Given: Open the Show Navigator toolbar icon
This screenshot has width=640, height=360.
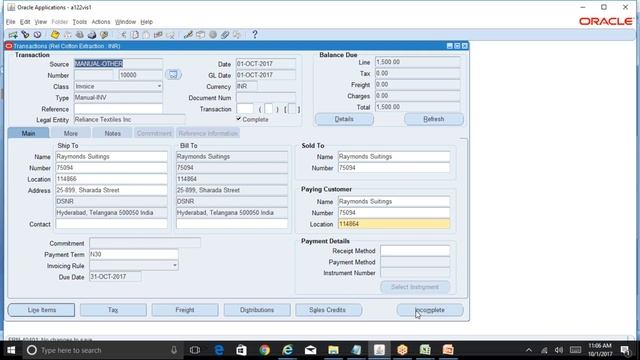Looking at the screenshot, I should pos(38,35).
